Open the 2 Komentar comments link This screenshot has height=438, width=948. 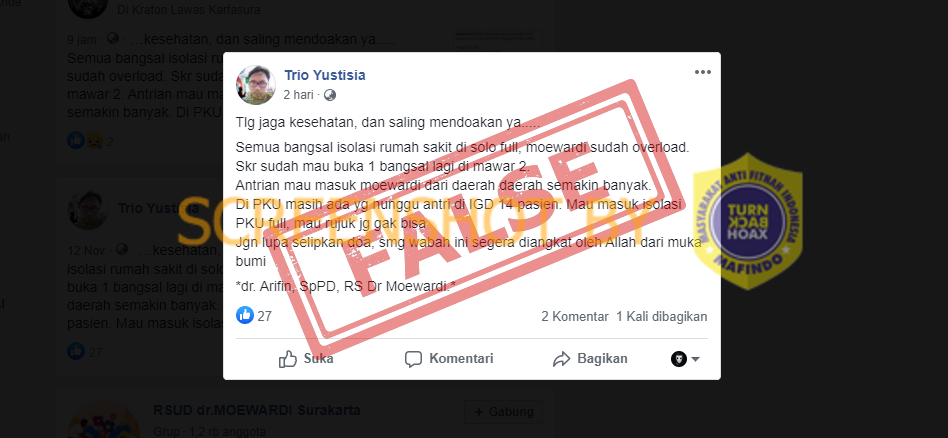pyautogui.click(x=575, y=316)
